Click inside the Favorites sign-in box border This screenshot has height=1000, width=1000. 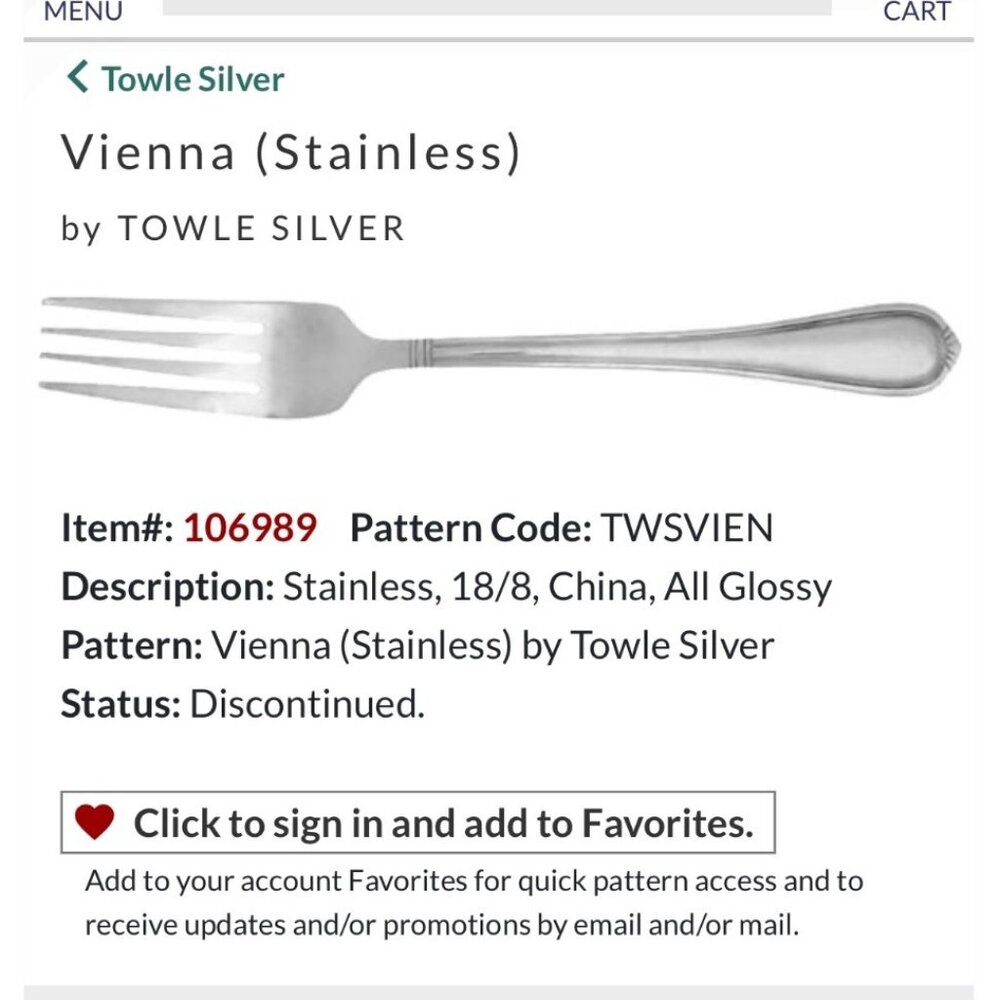[x=420, y=822]
